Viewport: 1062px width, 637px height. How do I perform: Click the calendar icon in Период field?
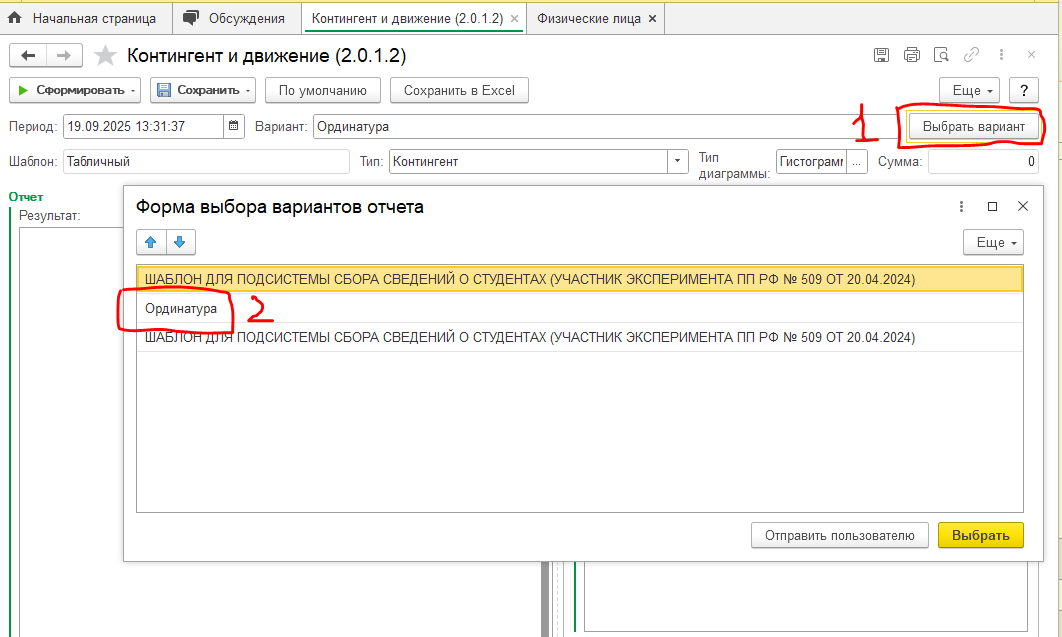[x=234, y=126]
